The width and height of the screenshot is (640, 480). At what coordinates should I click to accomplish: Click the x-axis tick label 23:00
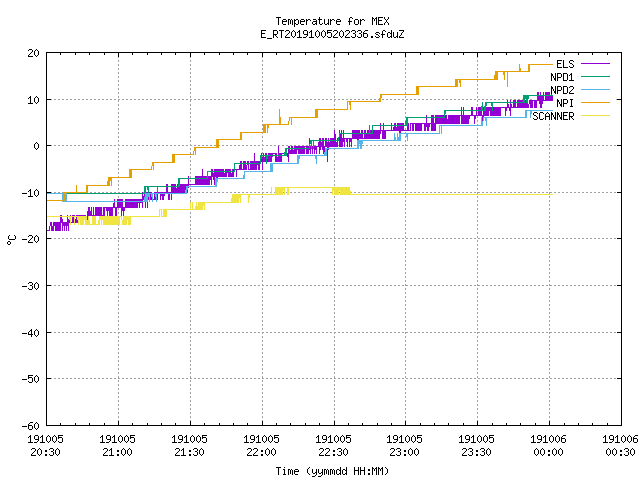(404, 452)
